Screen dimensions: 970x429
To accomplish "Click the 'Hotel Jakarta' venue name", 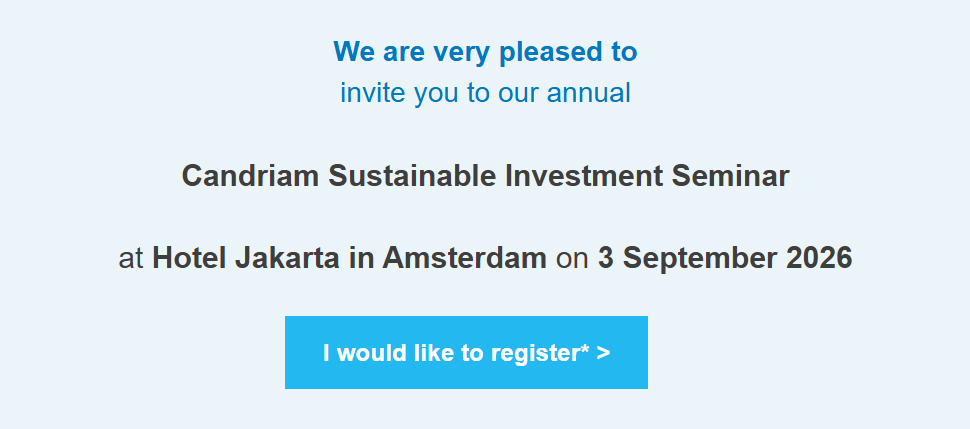I will tap(246, 258).
